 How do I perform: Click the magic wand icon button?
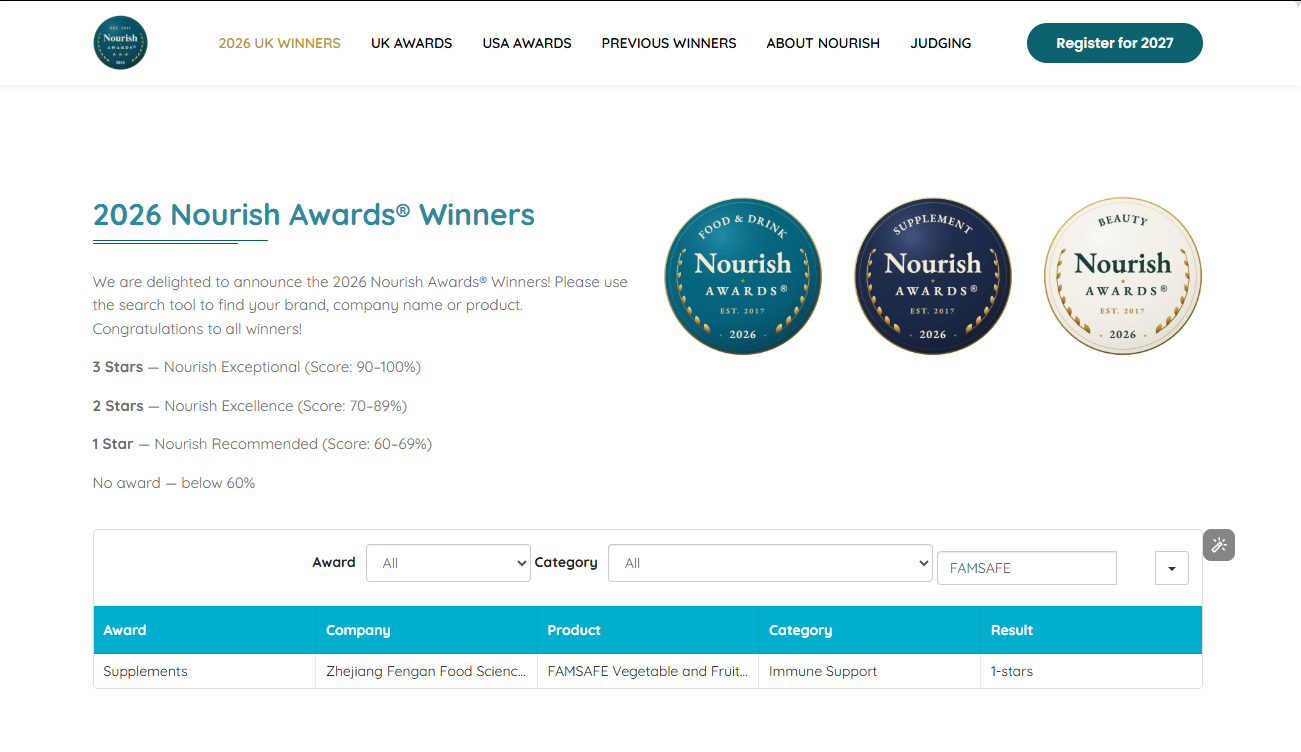click(x=1219, y=545)
